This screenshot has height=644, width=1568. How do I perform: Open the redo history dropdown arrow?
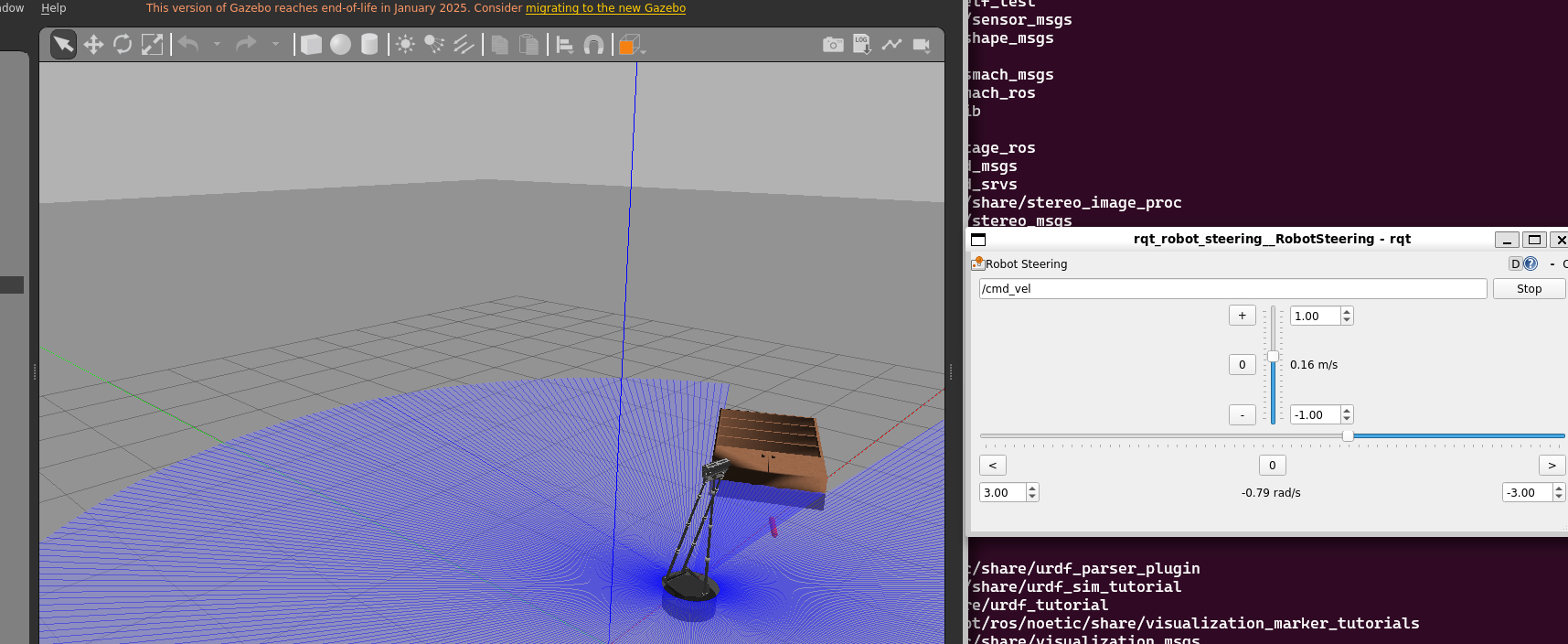click(x=275, y=44)
